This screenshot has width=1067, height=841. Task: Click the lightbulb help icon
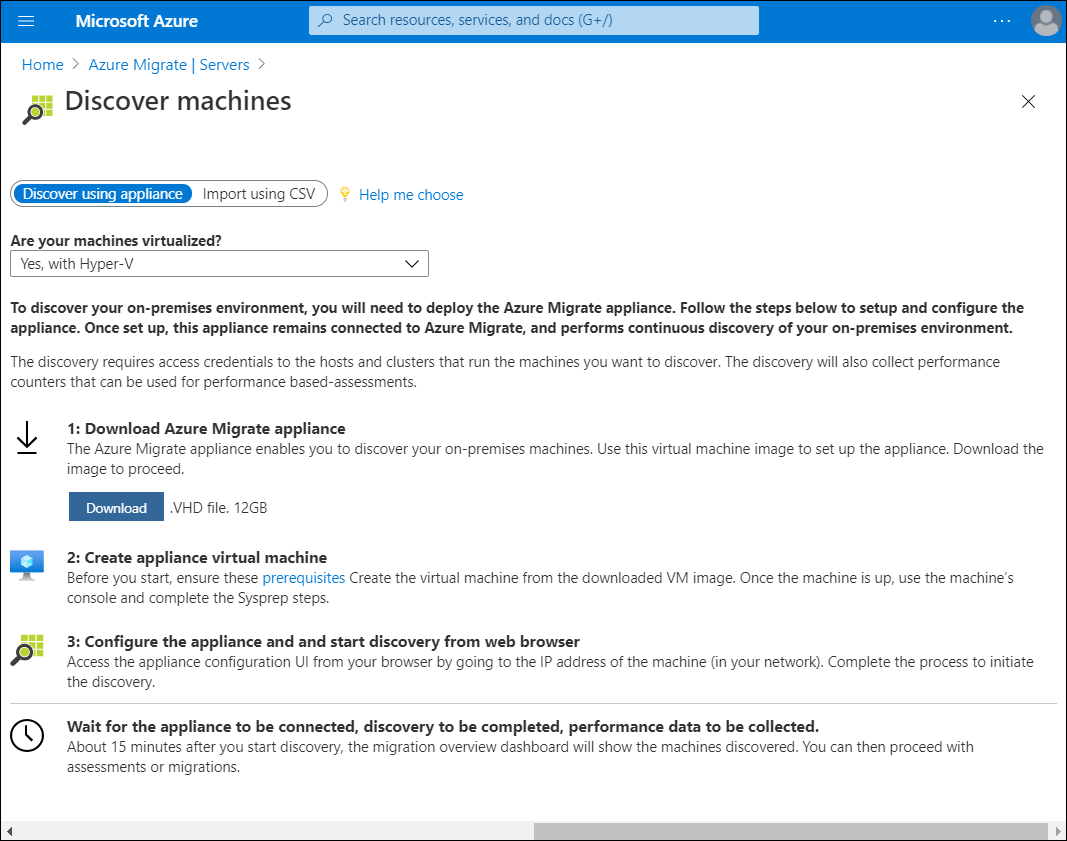tap(345, 195)
